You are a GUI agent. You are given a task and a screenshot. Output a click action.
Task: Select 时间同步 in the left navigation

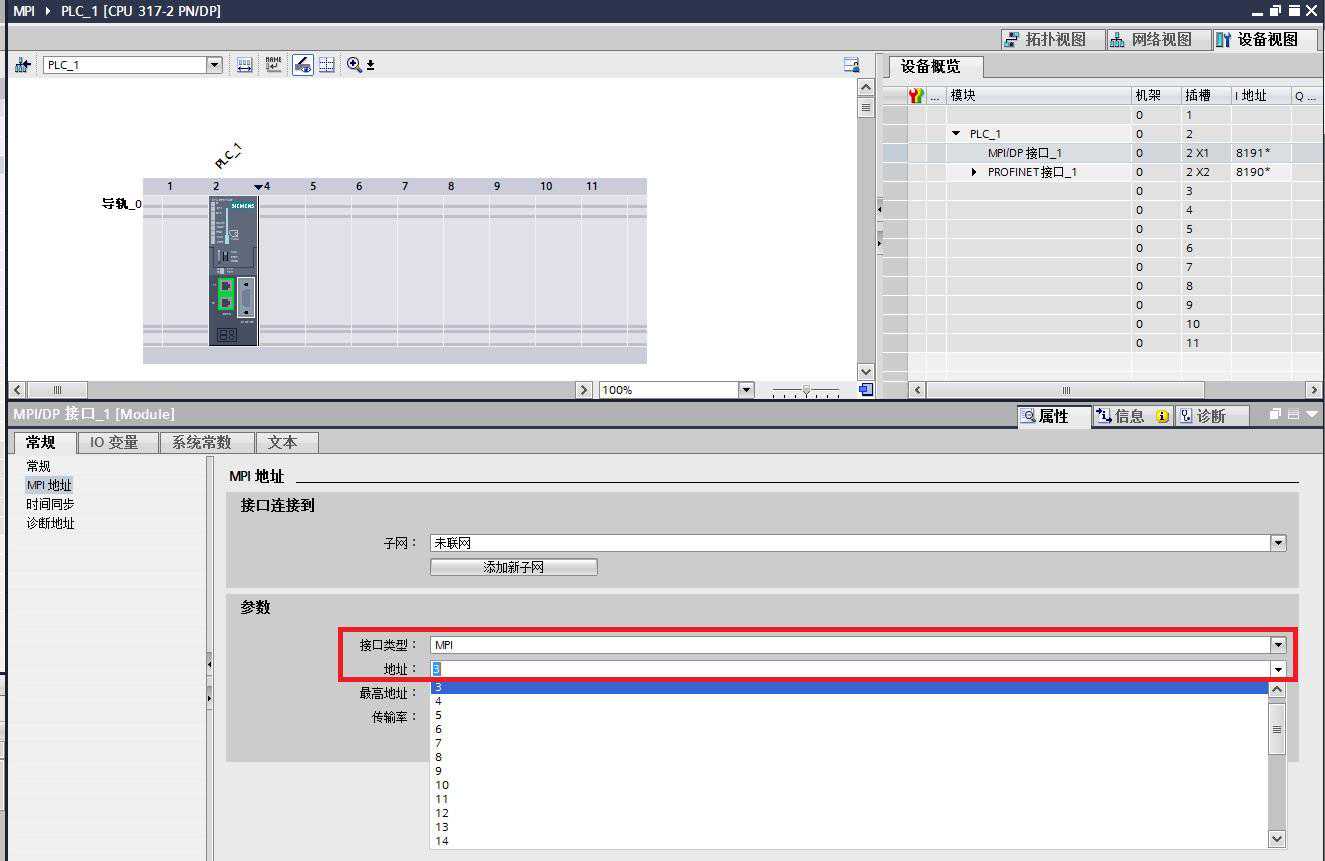click(50, 504)
